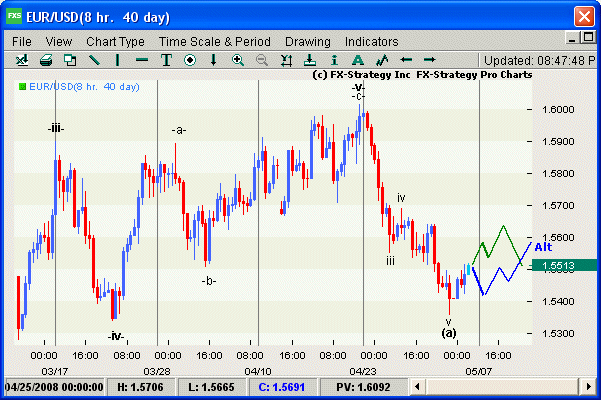Click the 04/23 date axis label
This screenshot has height=400, width=601.
coord(363,371)
